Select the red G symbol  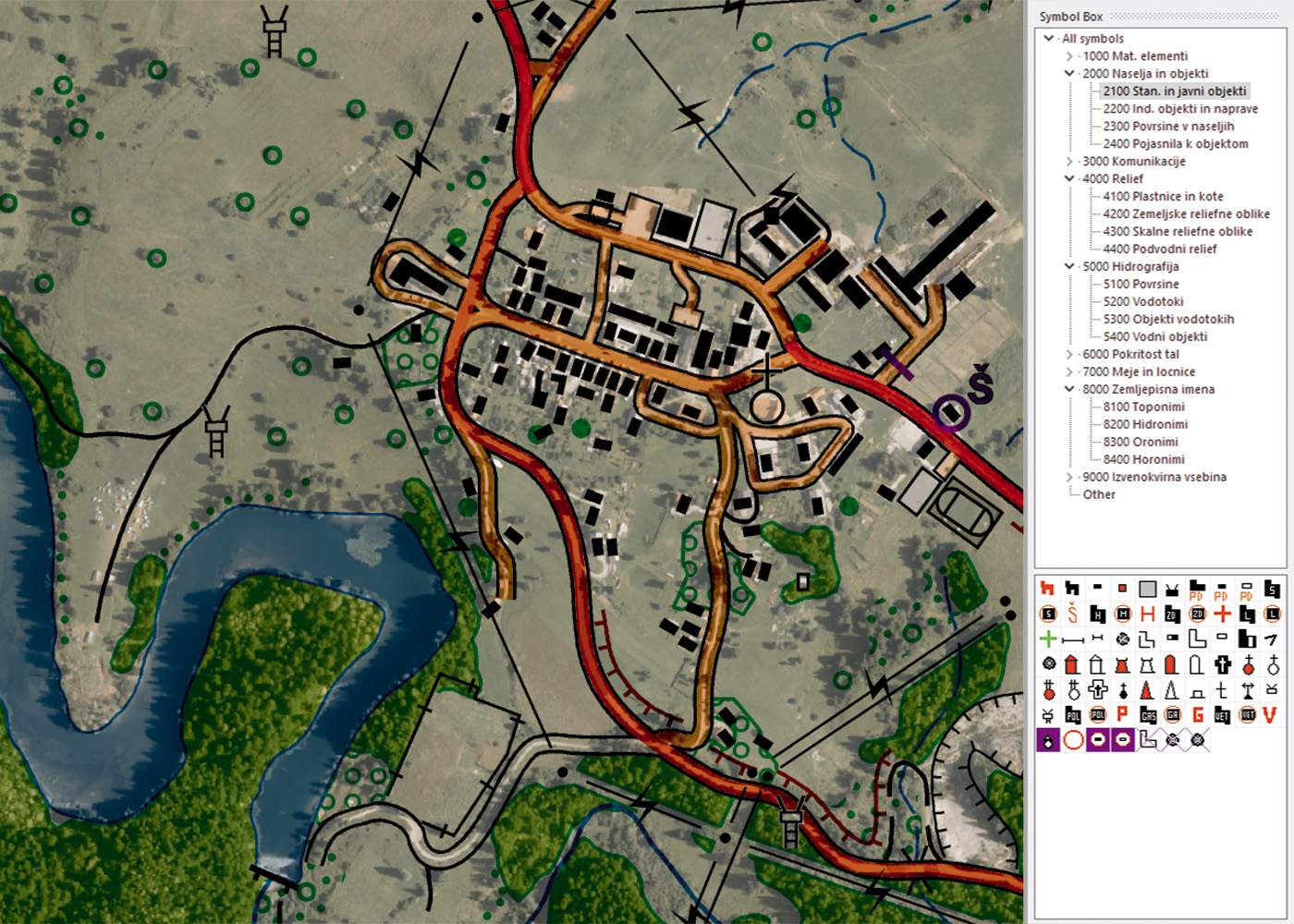(1197, 714)
